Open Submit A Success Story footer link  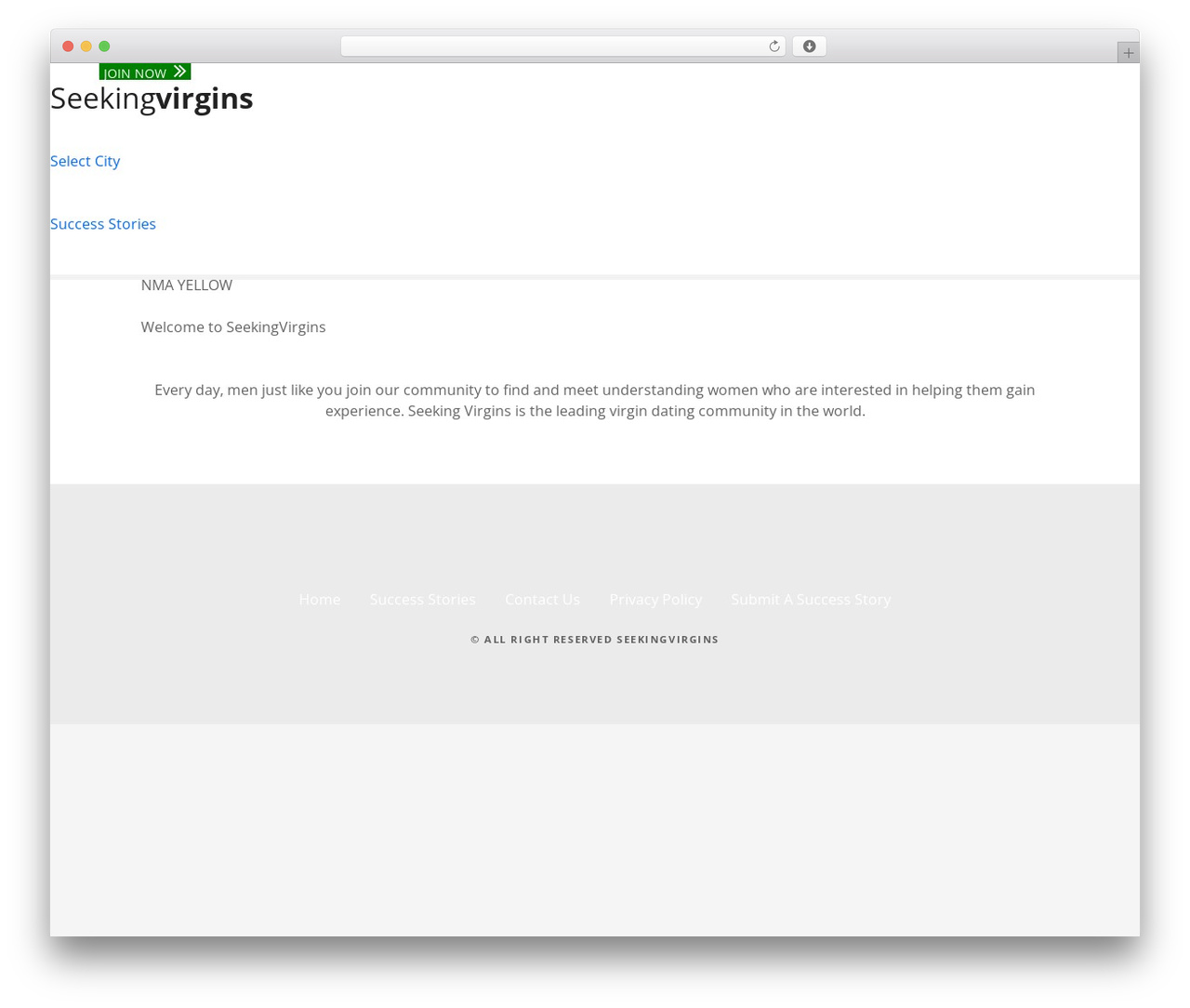click(811, 600)
